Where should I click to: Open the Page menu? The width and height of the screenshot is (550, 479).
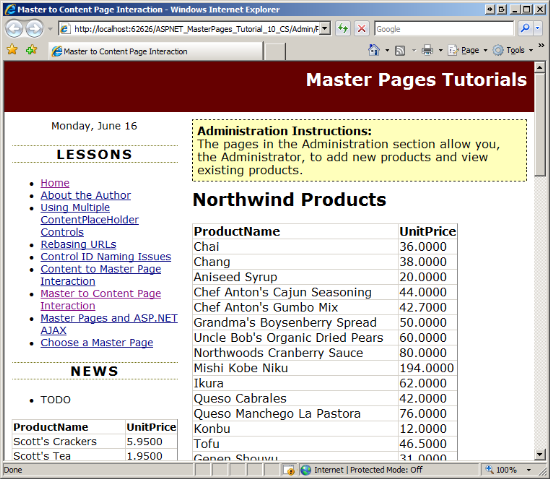pos(468,50)
